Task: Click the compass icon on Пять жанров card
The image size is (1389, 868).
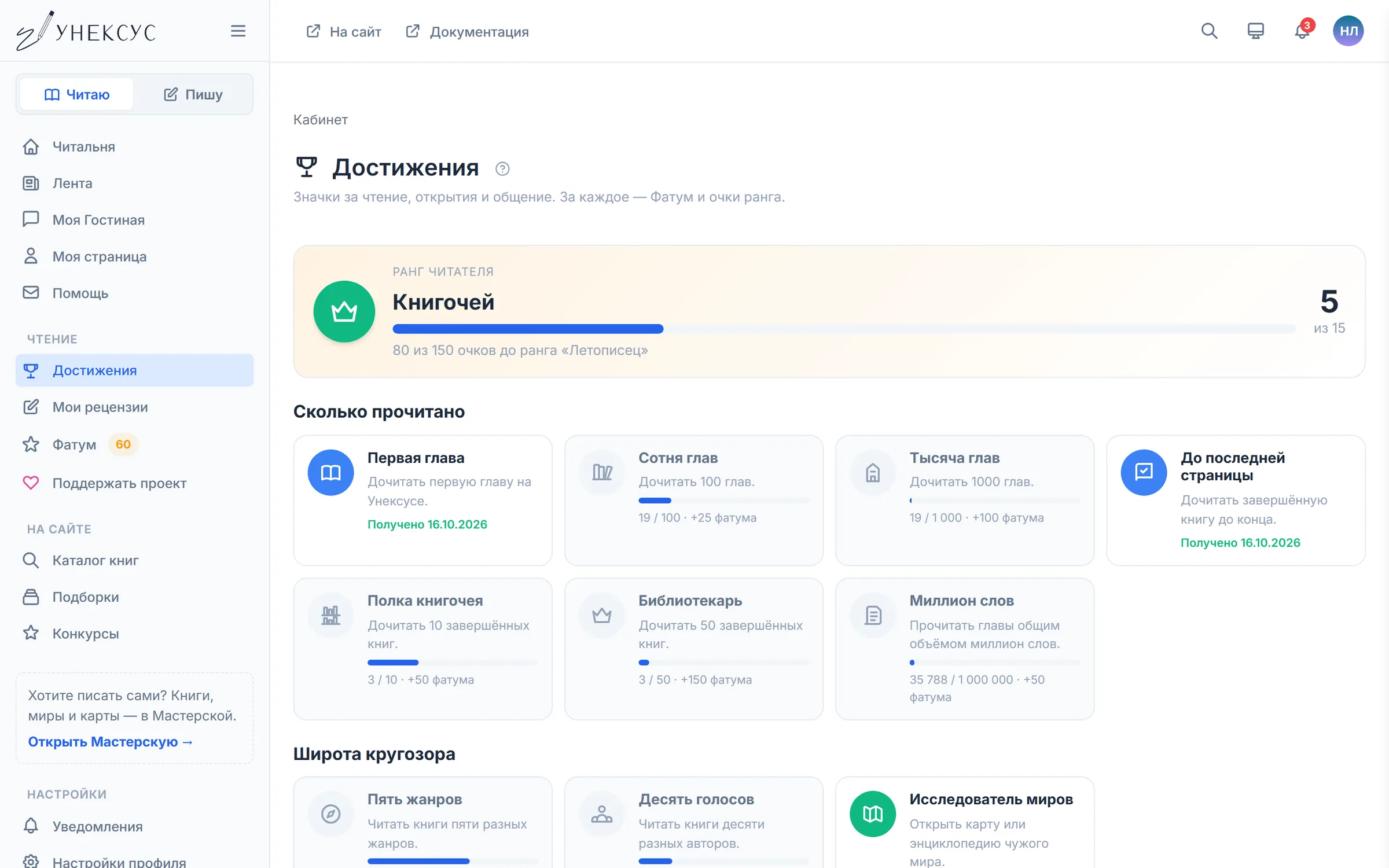Action: (x=330, y=814)
